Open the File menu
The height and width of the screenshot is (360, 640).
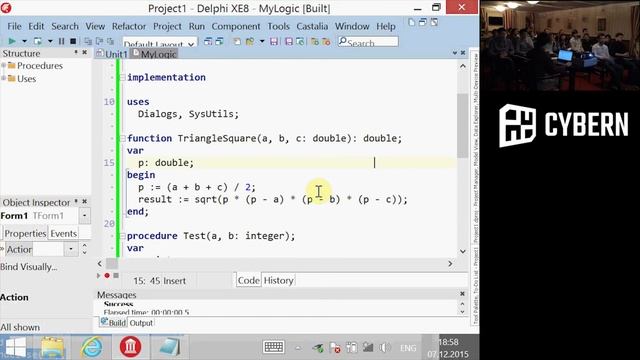tap(14, 26)
